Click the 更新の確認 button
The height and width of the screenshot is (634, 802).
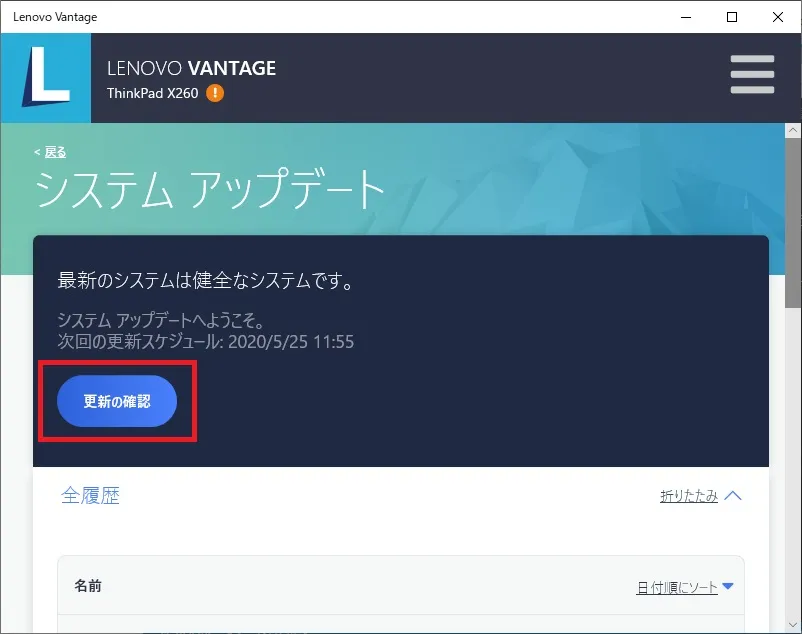coord(117,401)
